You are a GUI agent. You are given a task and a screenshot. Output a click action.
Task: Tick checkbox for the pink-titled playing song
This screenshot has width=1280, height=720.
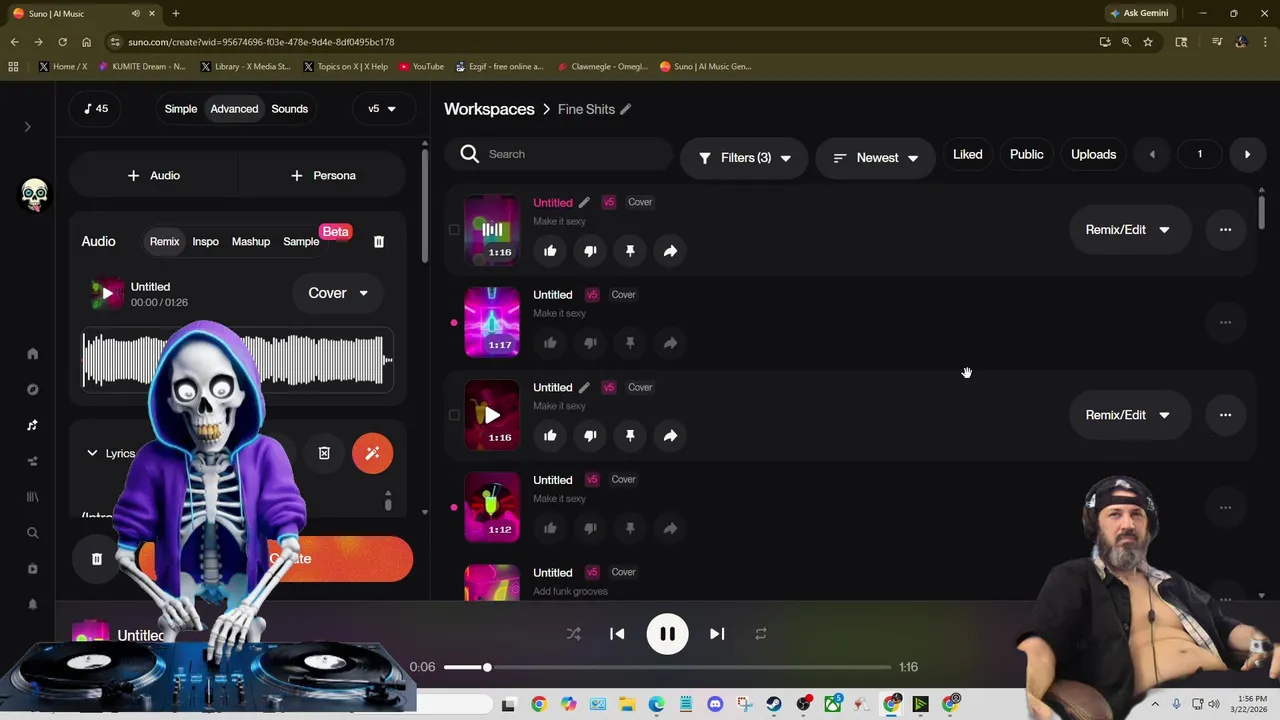click(454, 230)
